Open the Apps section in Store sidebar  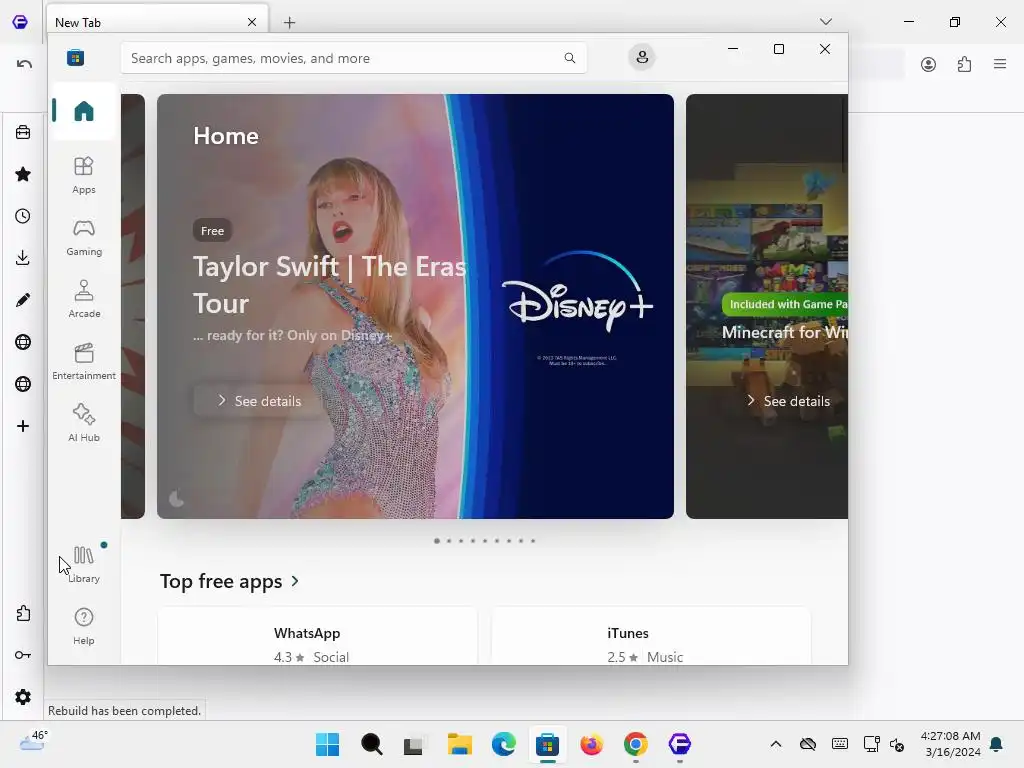(84, 176)
